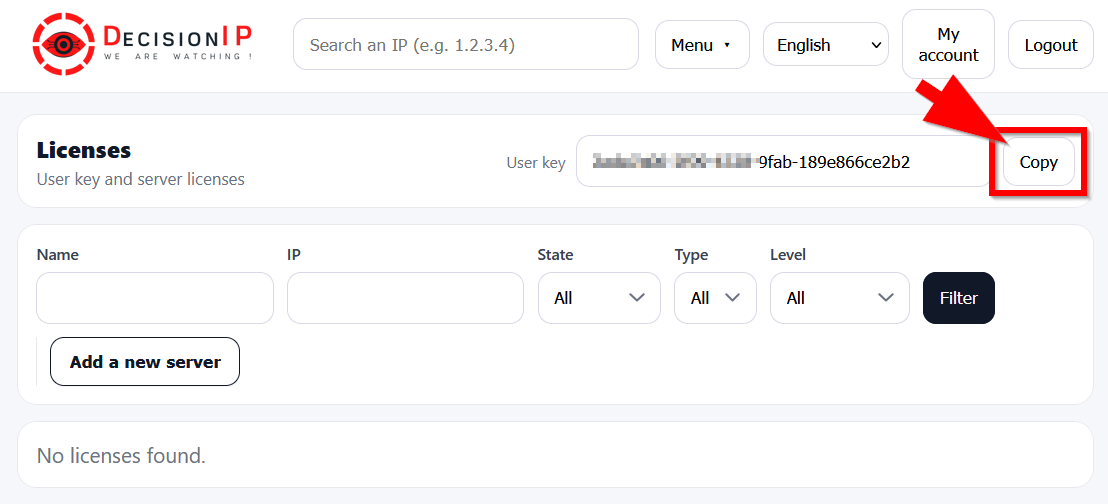This screenshot has height=504, width=1108.
Task: Expand the State filter dropdown
Action: pyautogui.click(x=599, y=298)
